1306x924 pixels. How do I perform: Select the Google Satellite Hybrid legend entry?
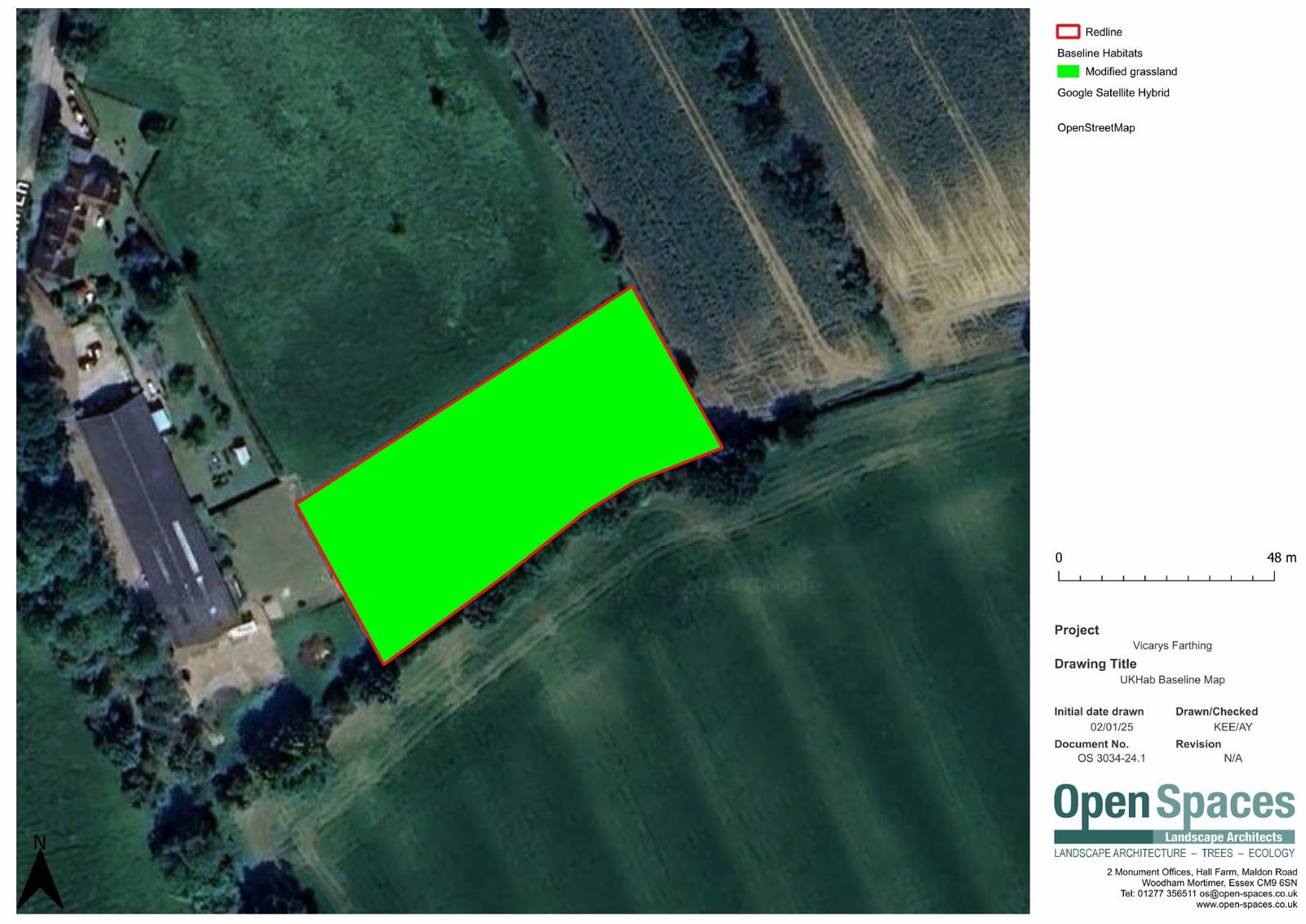(1113, 93)
